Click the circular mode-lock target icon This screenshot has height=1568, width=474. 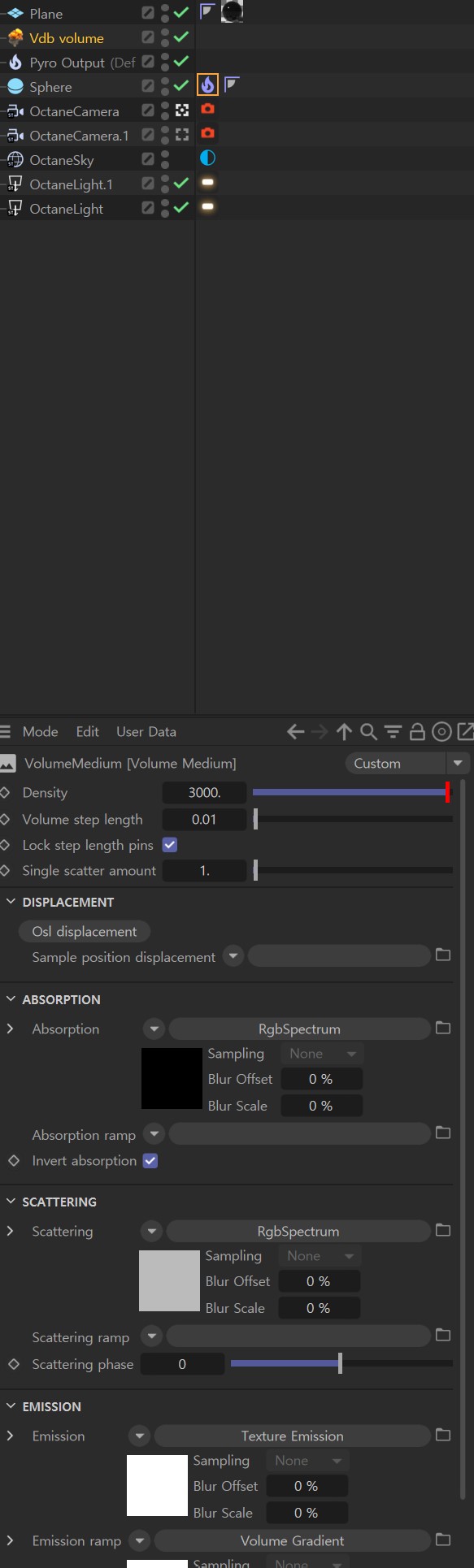(x=441, y=732)
